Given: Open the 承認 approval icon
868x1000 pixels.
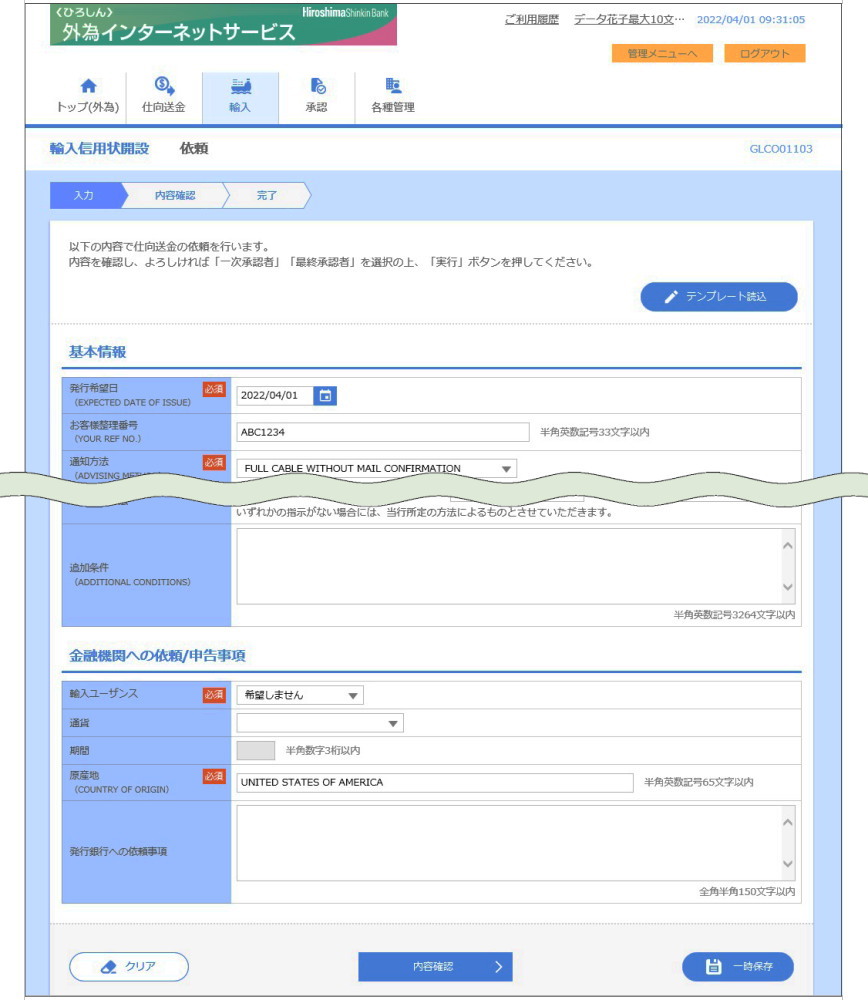Looking at the screenshot, I should [316, 87].
